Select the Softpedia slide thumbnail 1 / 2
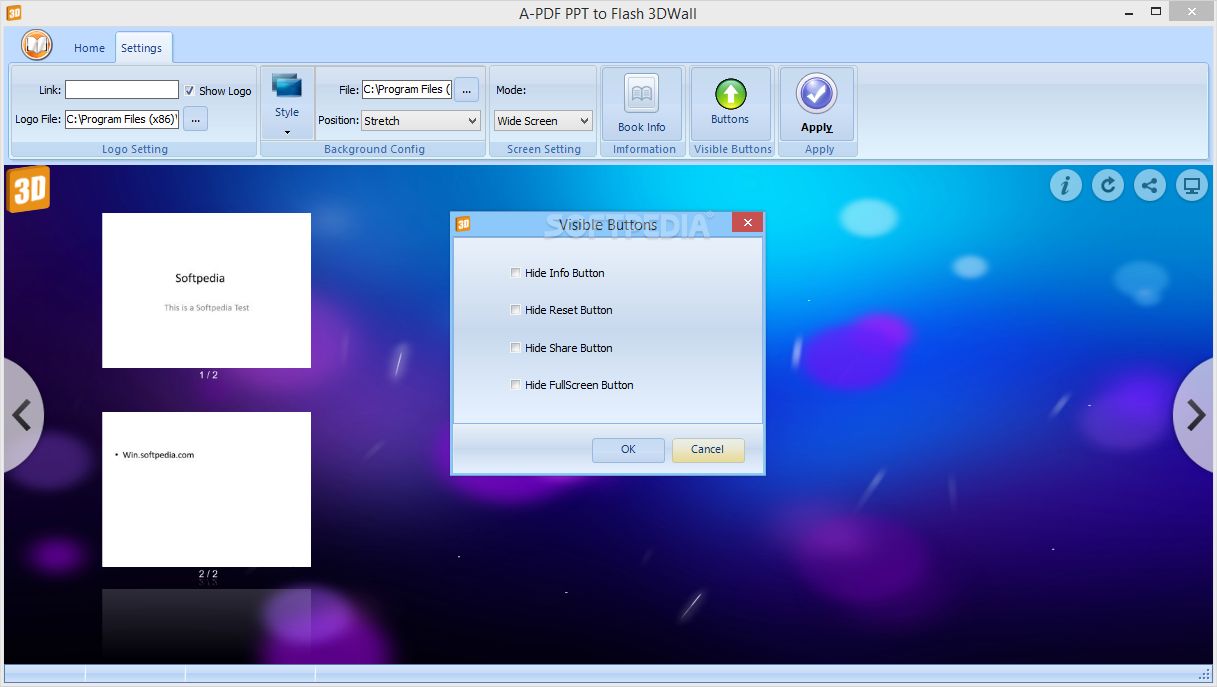1217x687 pixels. tap(206, 290)
